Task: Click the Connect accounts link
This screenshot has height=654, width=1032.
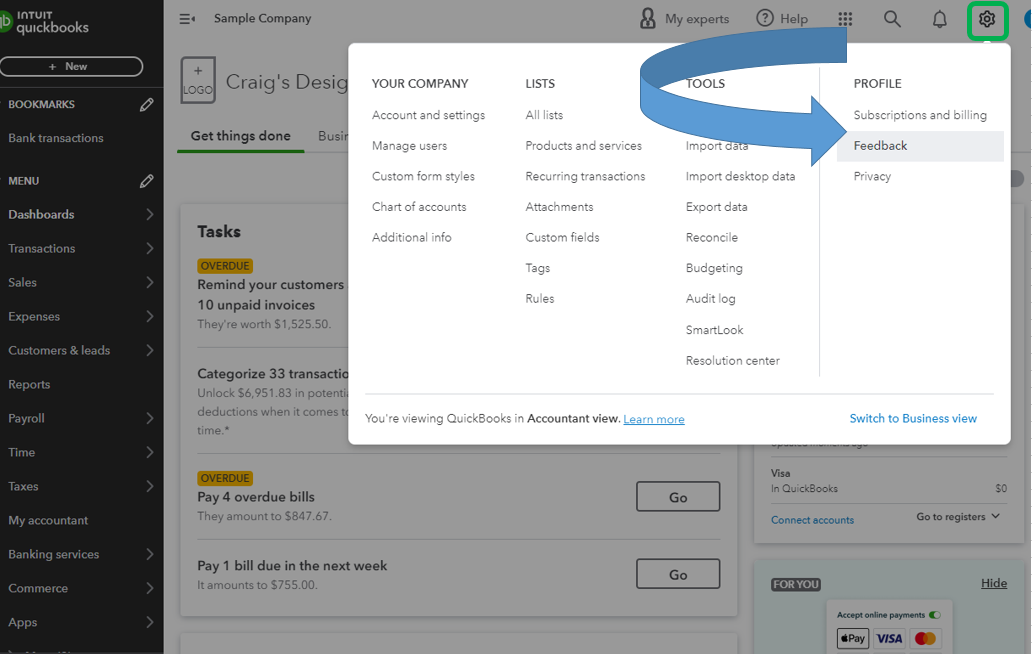Action: click(x=812, y=520)
